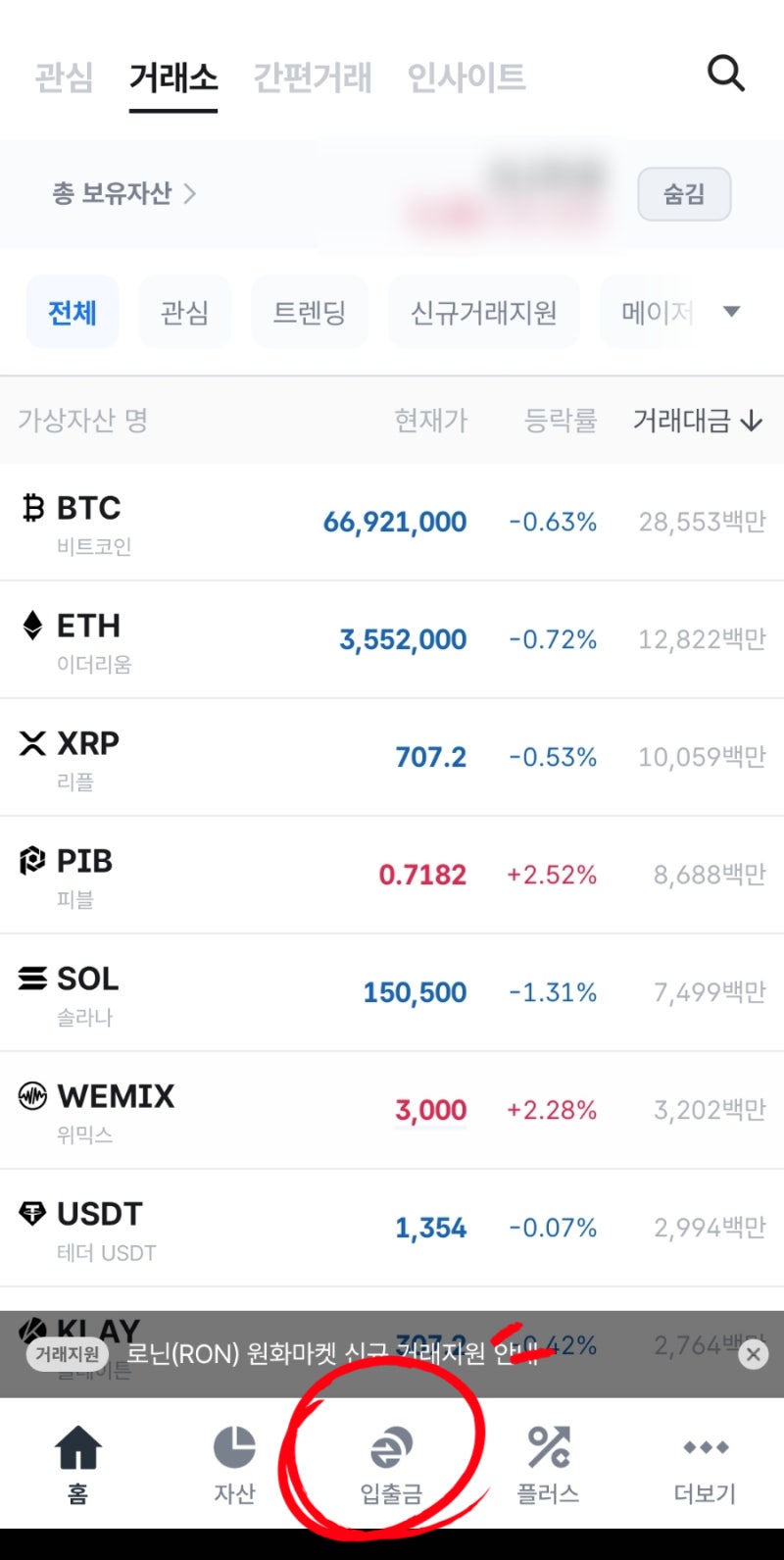Open the 거래지원 notice banner text
The width and height of the screenshot is (784, 1560).
pyautogui.click(x=333, y=1354)
